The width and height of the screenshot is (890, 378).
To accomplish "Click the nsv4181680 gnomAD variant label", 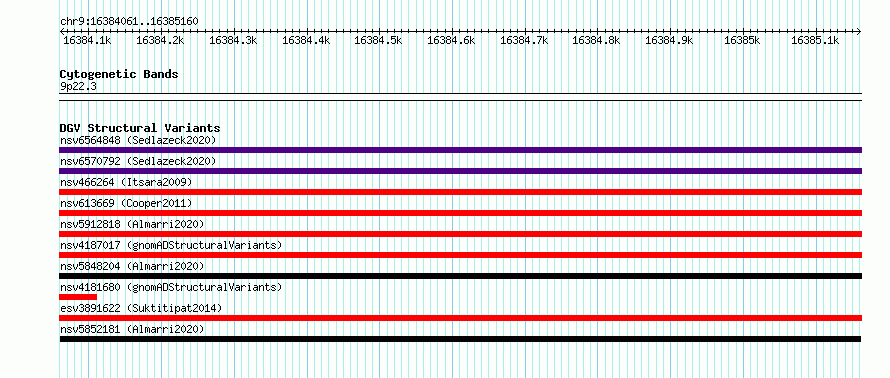I will 171,287.
